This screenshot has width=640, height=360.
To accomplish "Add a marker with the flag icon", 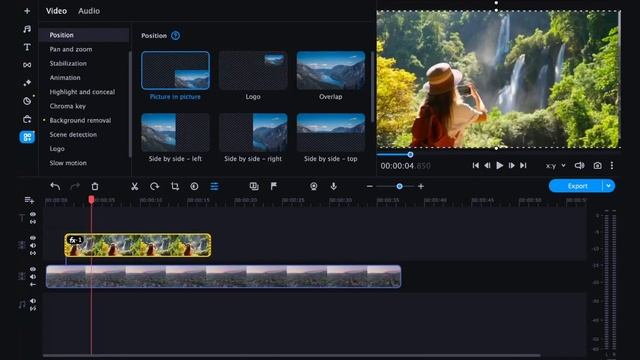I will [x=273, y=187].
